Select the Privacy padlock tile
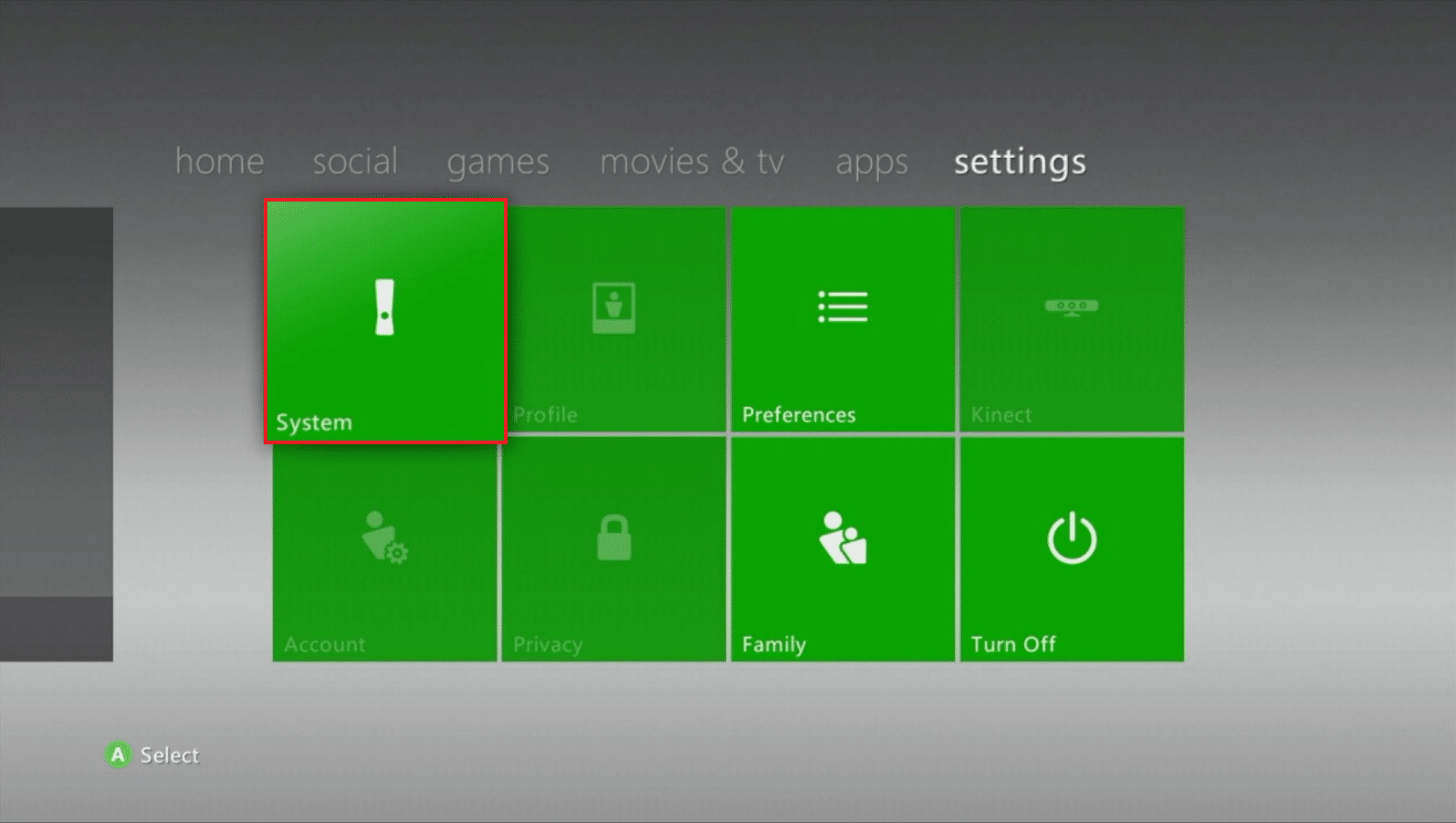The width and height of the screenshot is (1456, 823). point(613,549)
